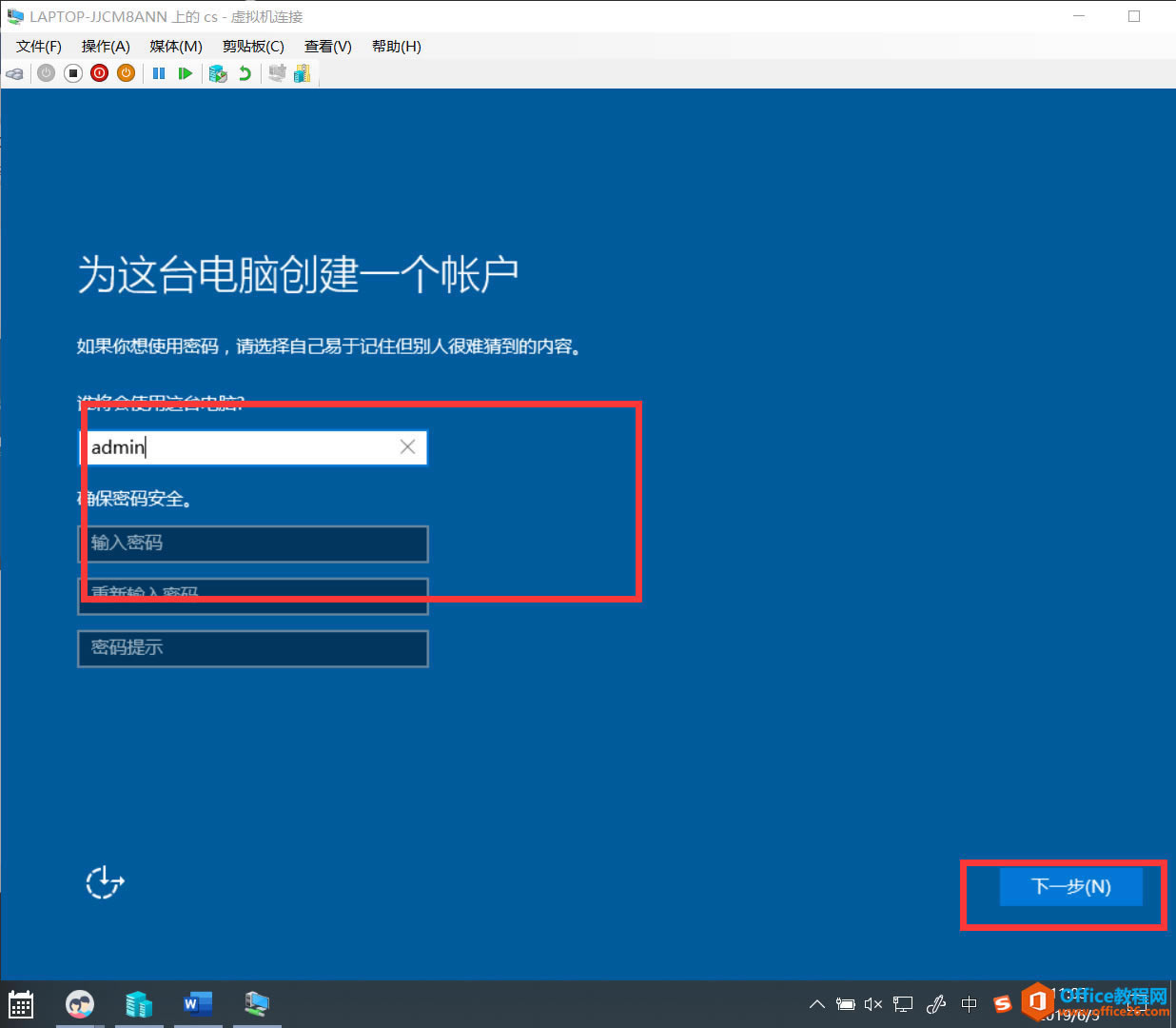Open the Windows Ink pen tray icon
The height and width of the screenshot is (1028, 1176).
tap(936, 1004)
